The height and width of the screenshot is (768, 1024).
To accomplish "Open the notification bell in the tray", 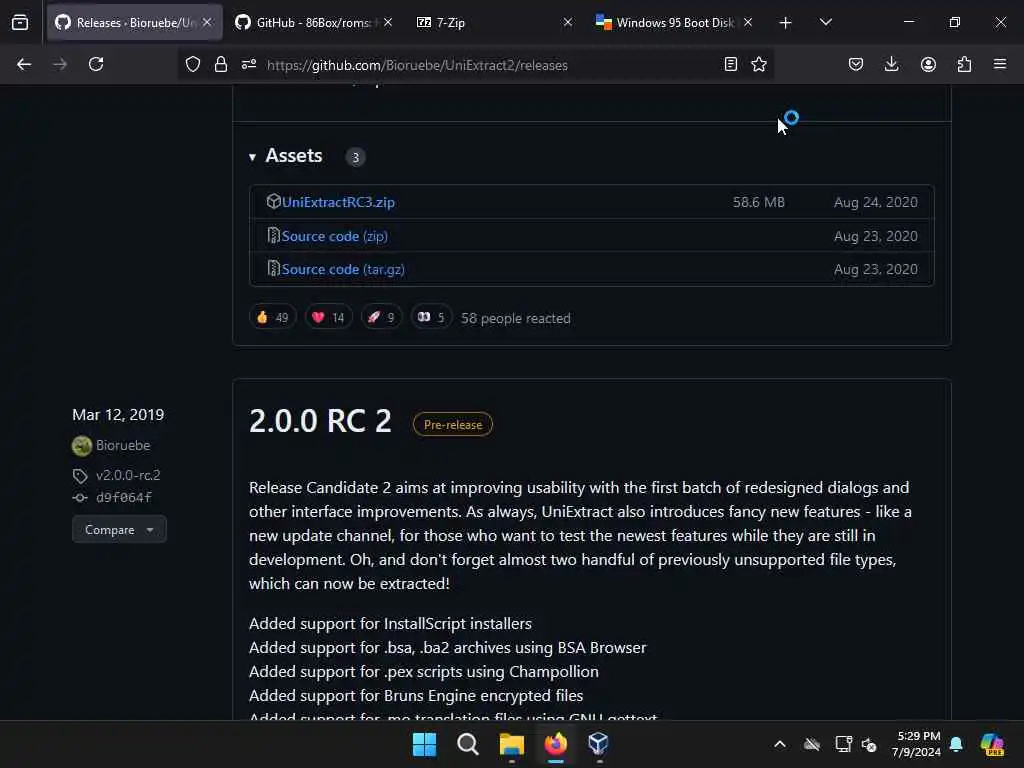I will point(956,744).
